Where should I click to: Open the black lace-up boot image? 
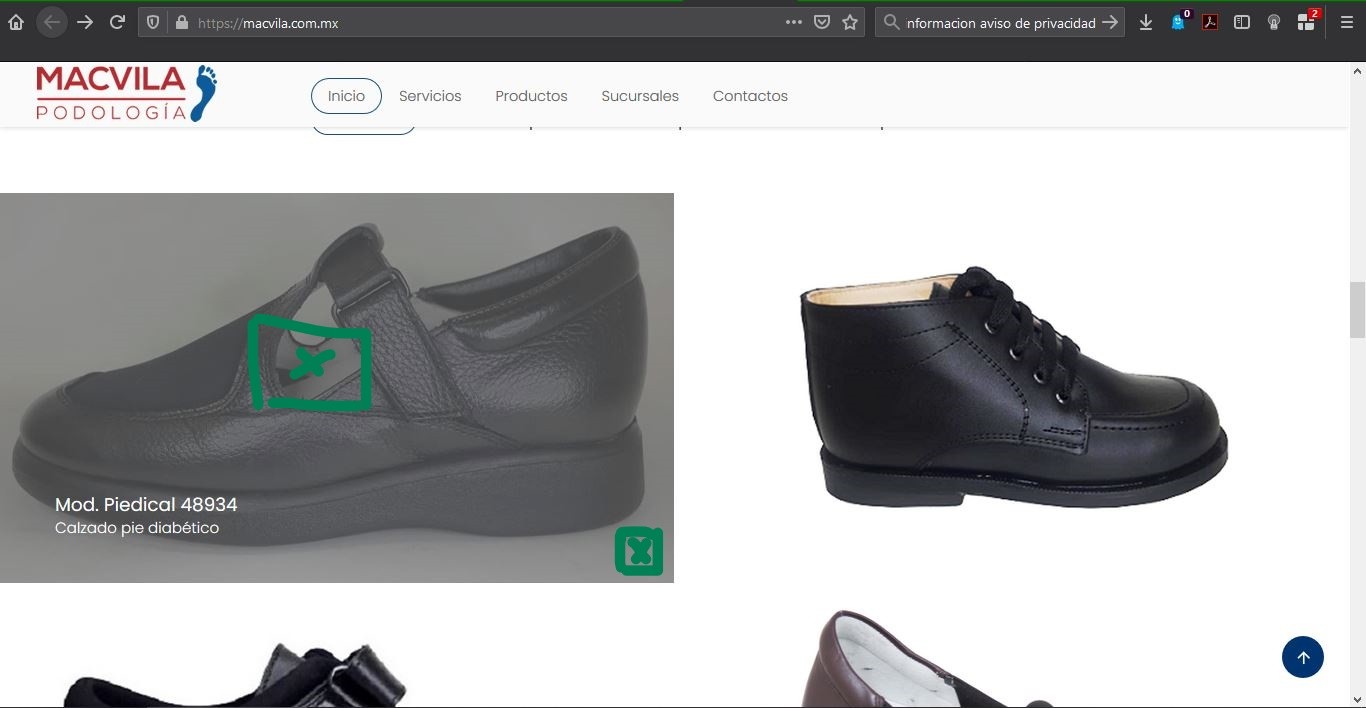(1013, 387)
